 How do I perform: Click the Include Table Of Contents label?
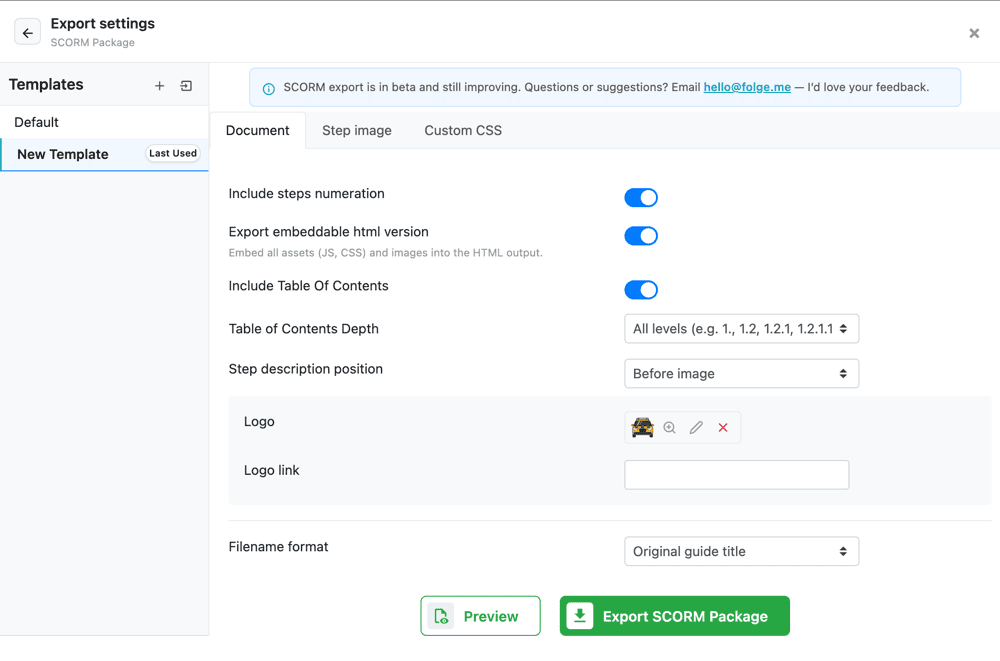(308, 286)
